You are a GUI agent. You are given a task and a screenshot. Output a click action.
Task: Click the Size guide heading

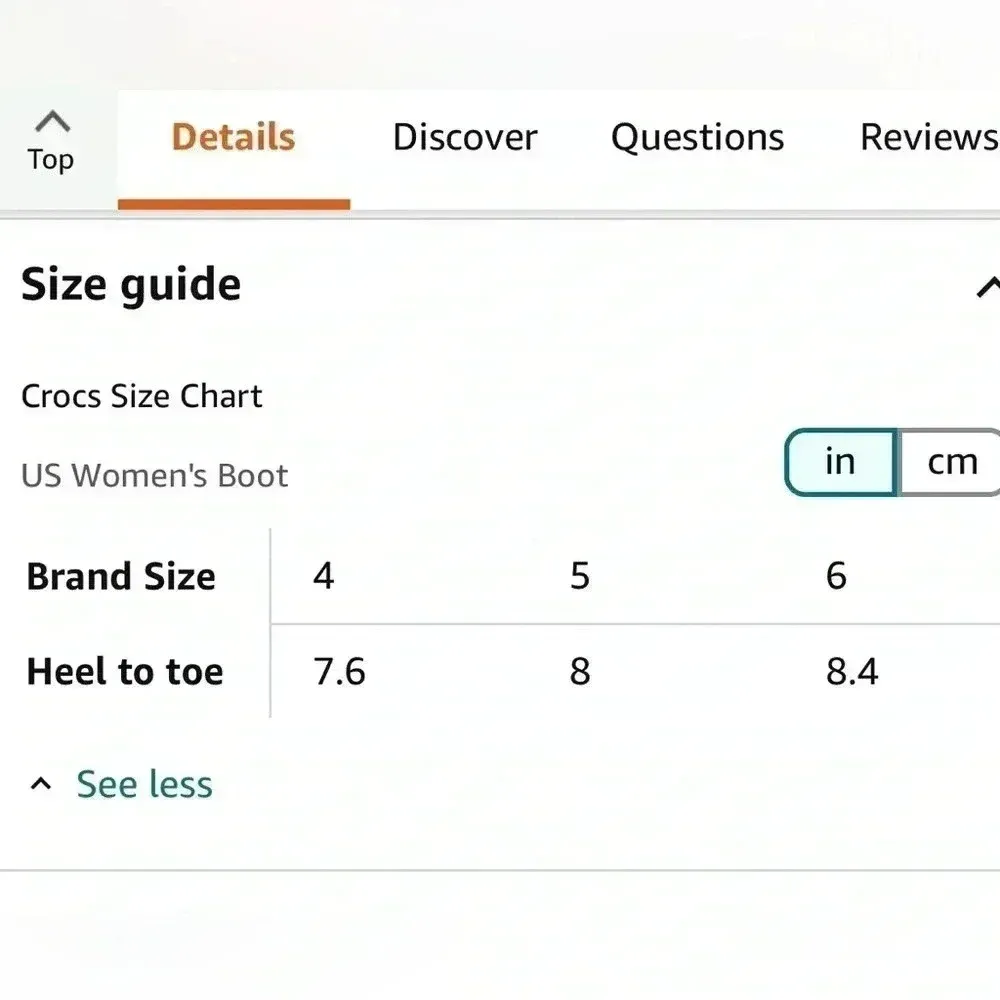[x=130, y=284]
